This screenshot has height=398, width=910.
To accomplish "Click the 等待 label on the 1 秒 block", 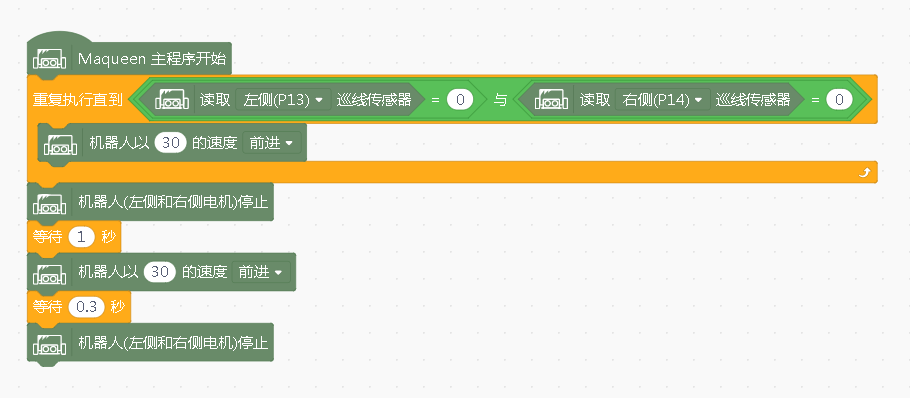I will 48,237.
